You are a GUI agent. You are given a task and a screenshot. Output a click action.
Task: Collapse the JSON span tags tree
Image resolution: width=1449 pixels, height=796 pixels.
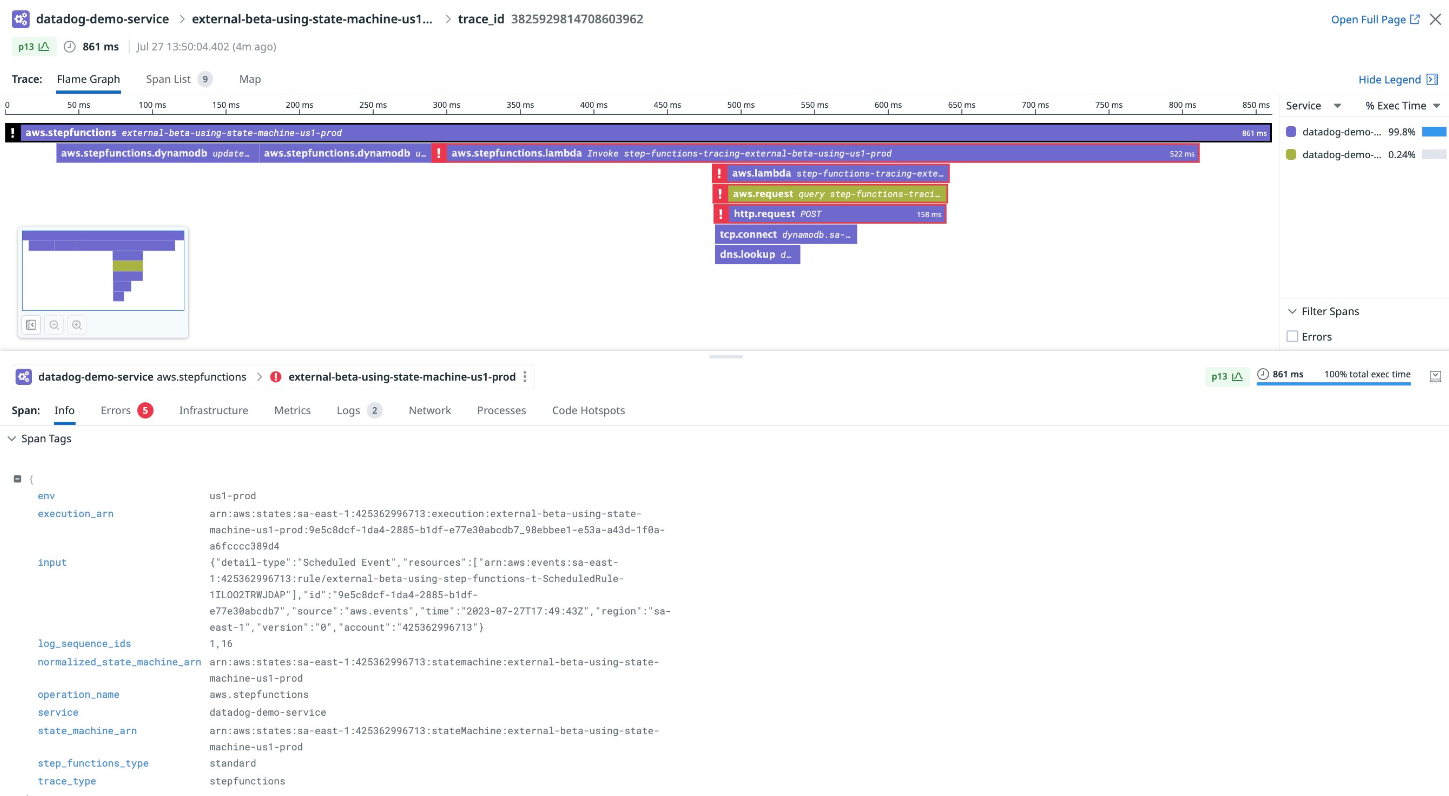18,479
